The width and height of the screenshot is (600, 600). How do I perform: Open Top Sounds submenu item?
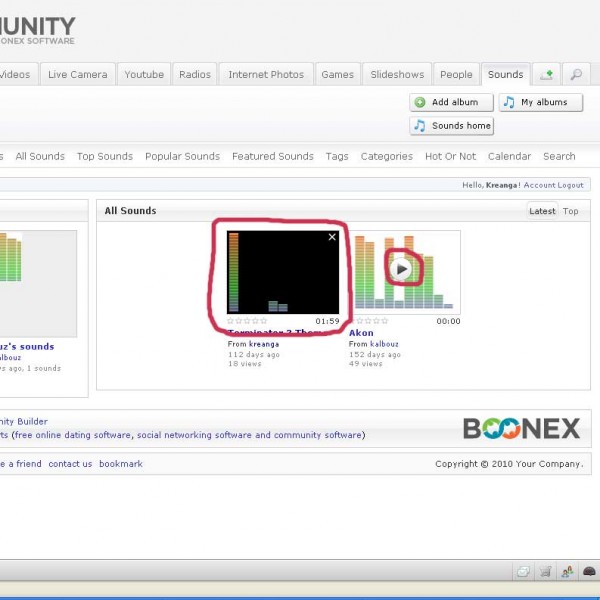(x=105, y=157)
